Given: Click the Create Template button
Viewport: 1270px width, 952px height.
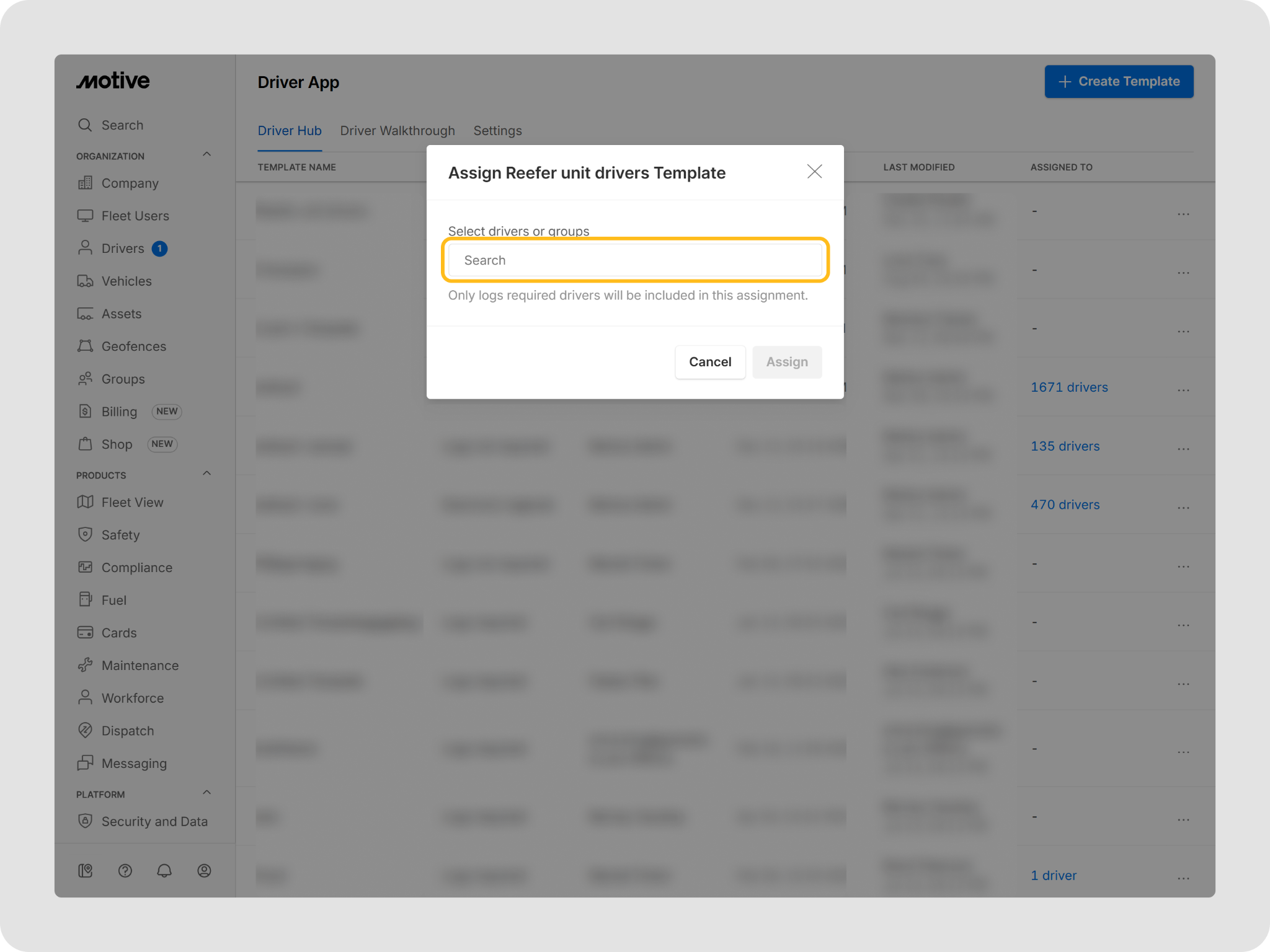Looking at the screenshot, I should pos(1119,82).
